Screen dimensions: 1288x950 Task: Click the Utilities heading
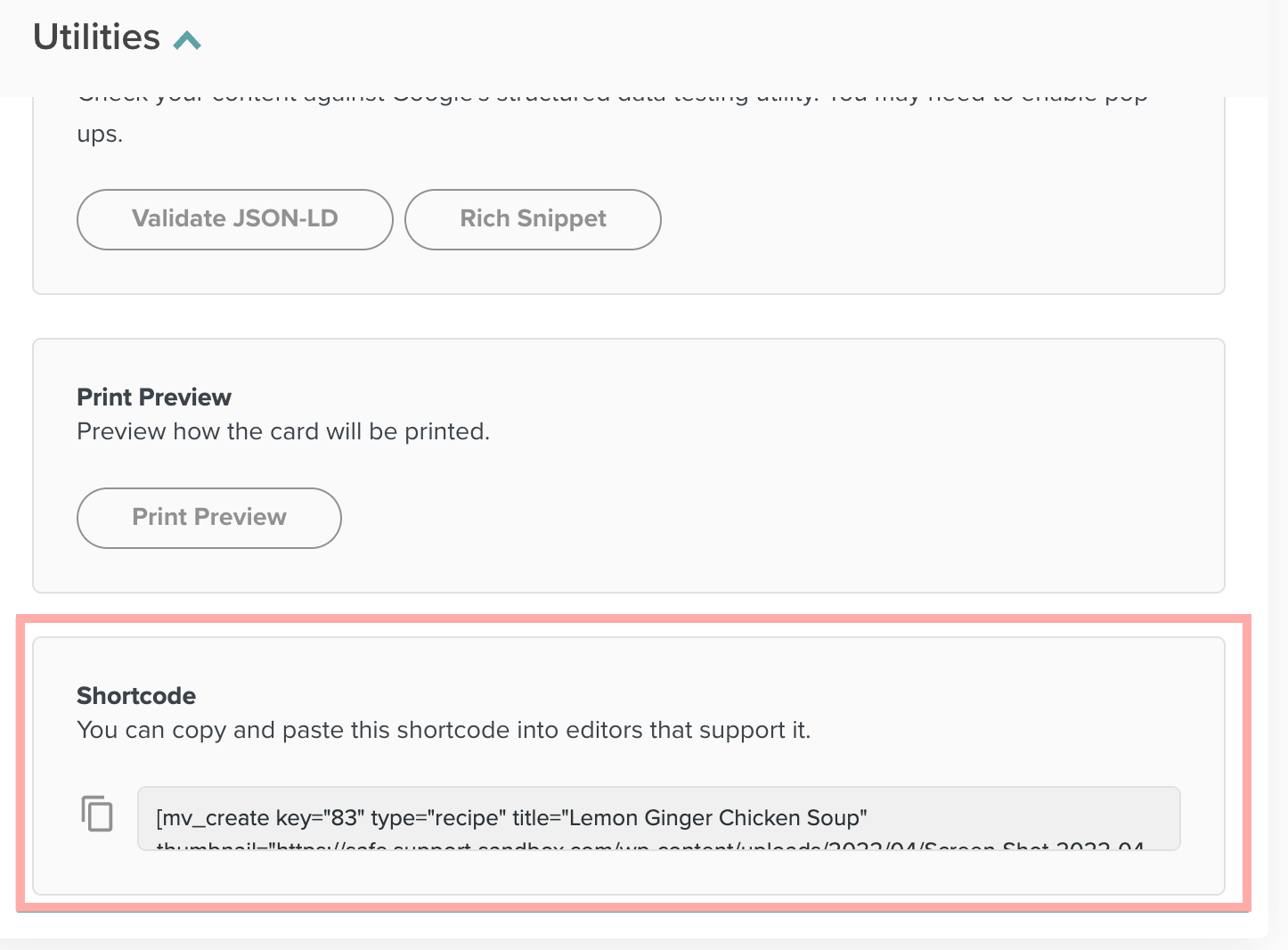94,37
